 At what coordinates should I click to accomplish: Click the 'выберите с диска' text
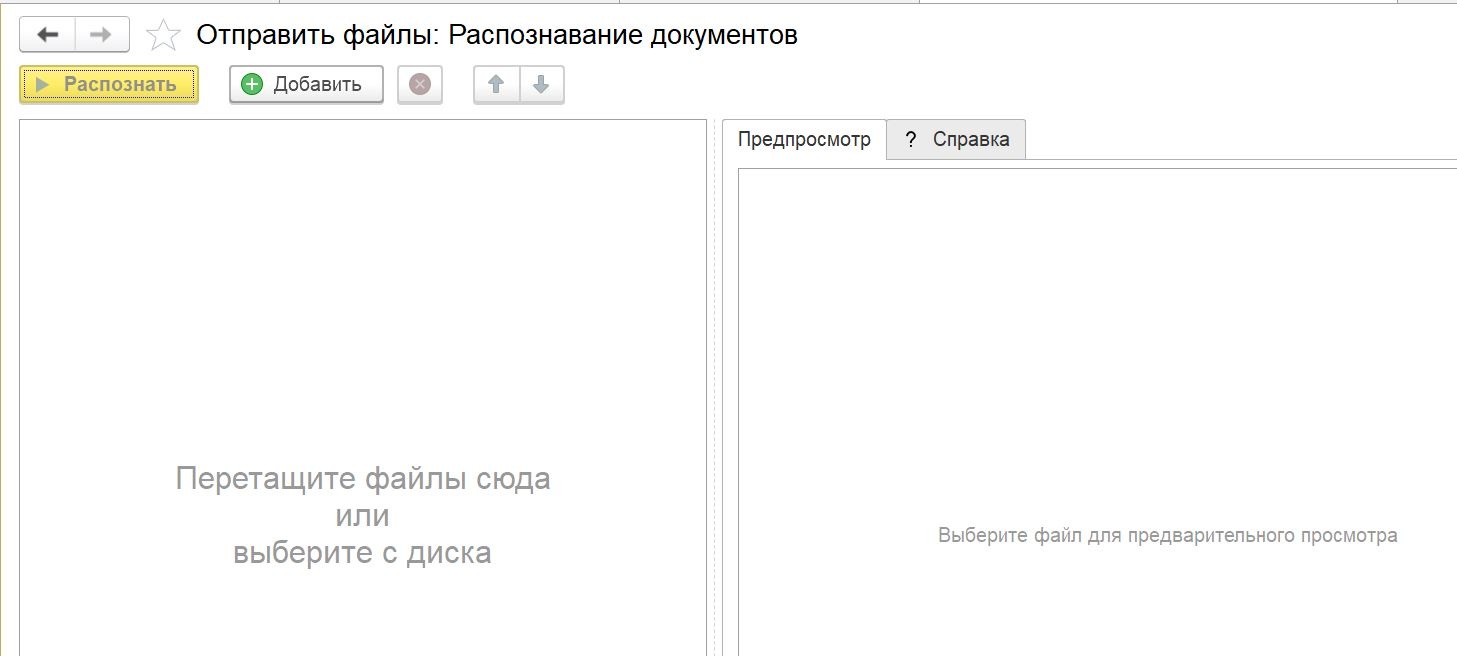(x=362, y=552)
